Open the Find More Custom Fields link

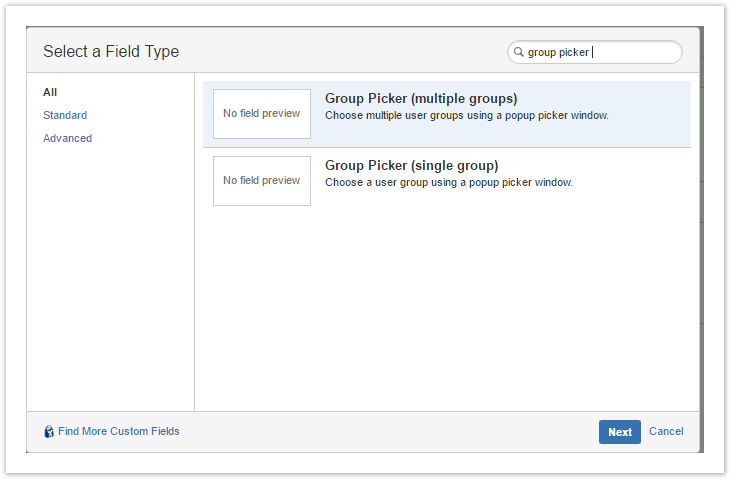coord(118,431)
